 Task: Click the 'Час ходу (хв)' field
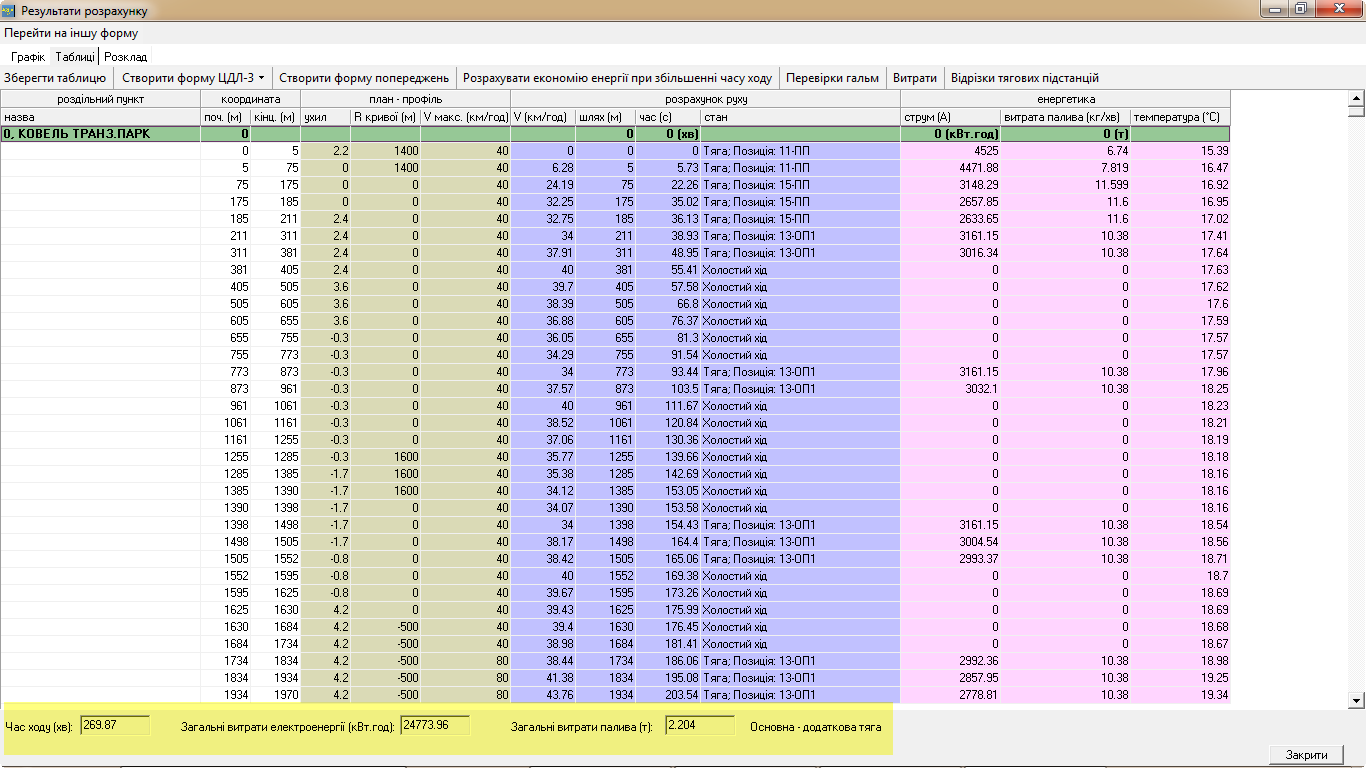click(115, 725)
